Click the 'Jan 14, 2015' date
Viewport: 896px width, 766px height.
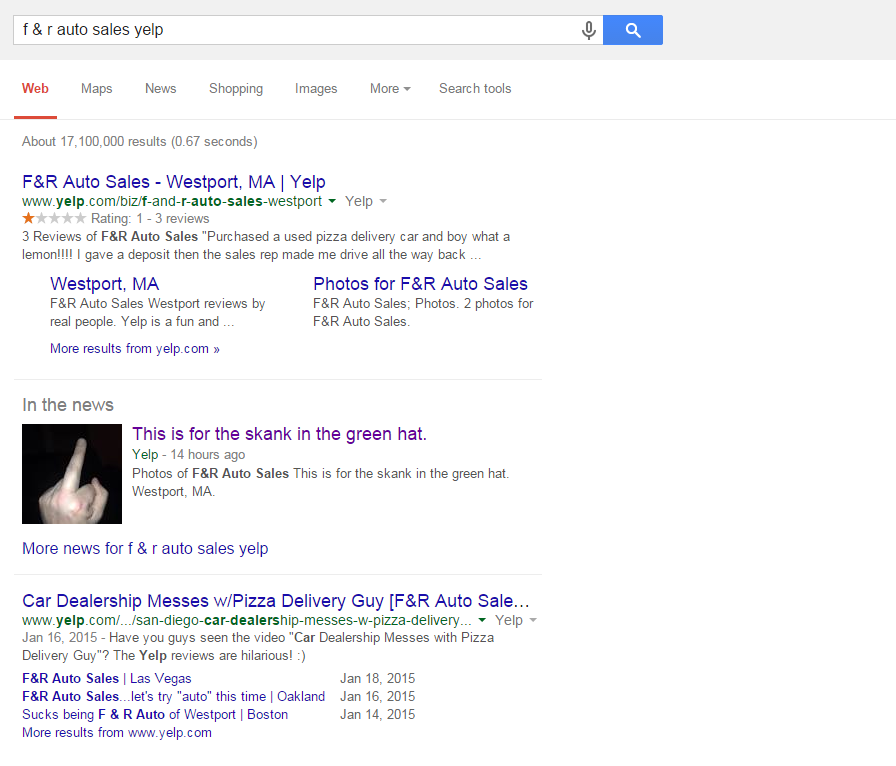tap(378, 715)
